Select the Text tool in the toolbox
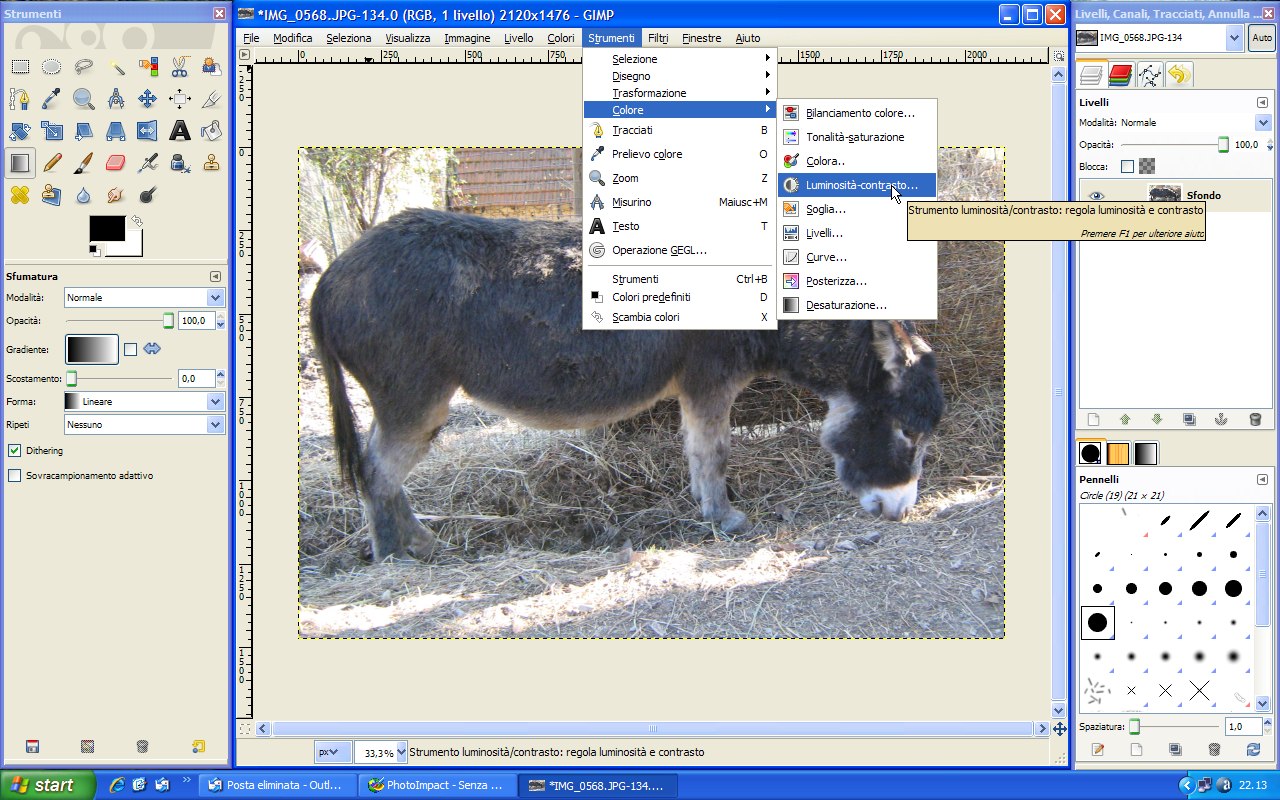The height and width of the screenshot is (800, 1280). click(180, 130)
